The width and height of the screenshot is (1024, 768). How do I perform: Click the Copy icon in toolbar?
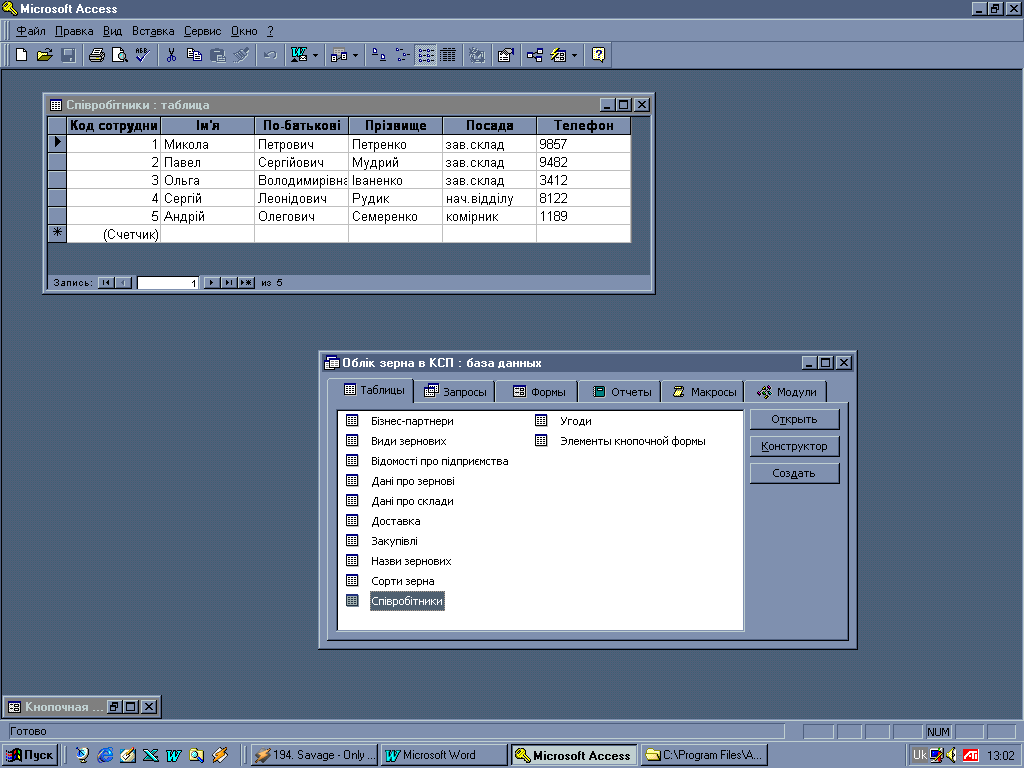(195, 55)
